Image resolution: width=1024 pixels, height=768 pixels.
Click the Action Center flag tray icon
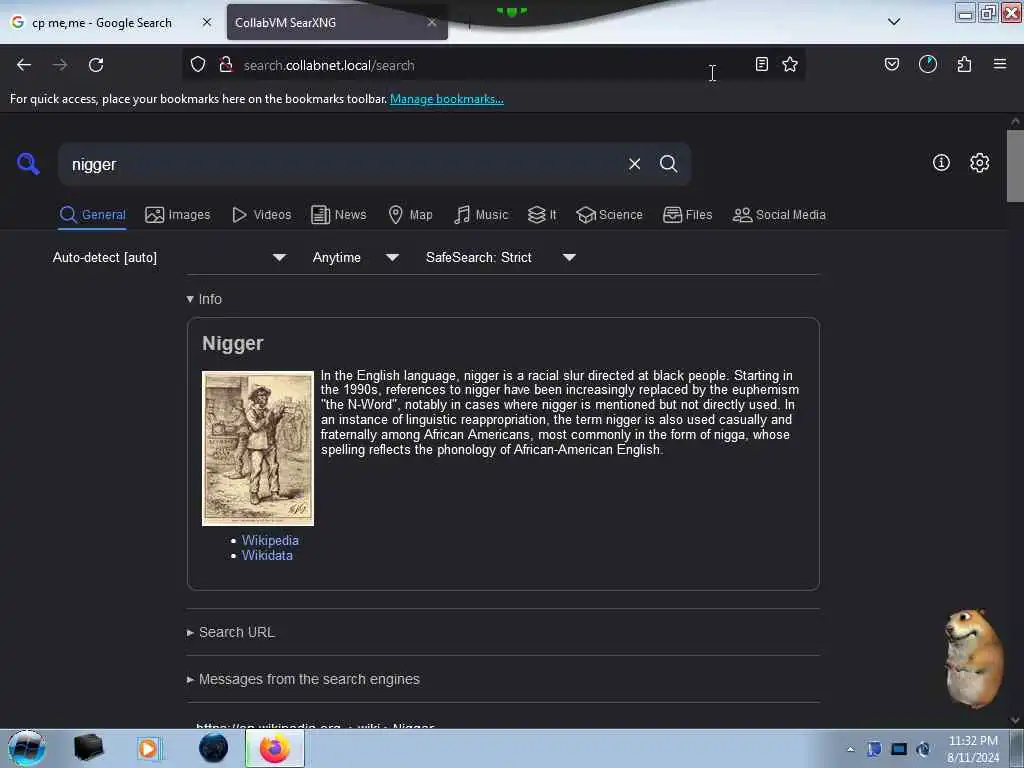click(x=874, y=749)
